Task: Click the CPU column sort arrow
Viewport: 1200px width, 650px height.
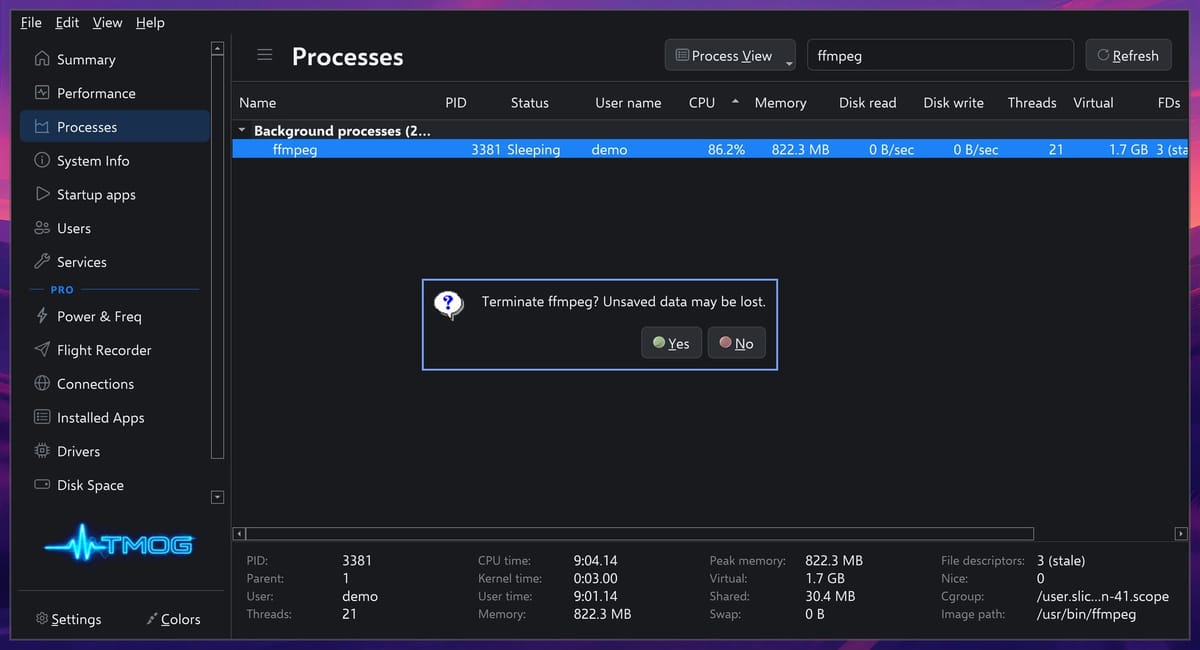Action: click(735, 102)
